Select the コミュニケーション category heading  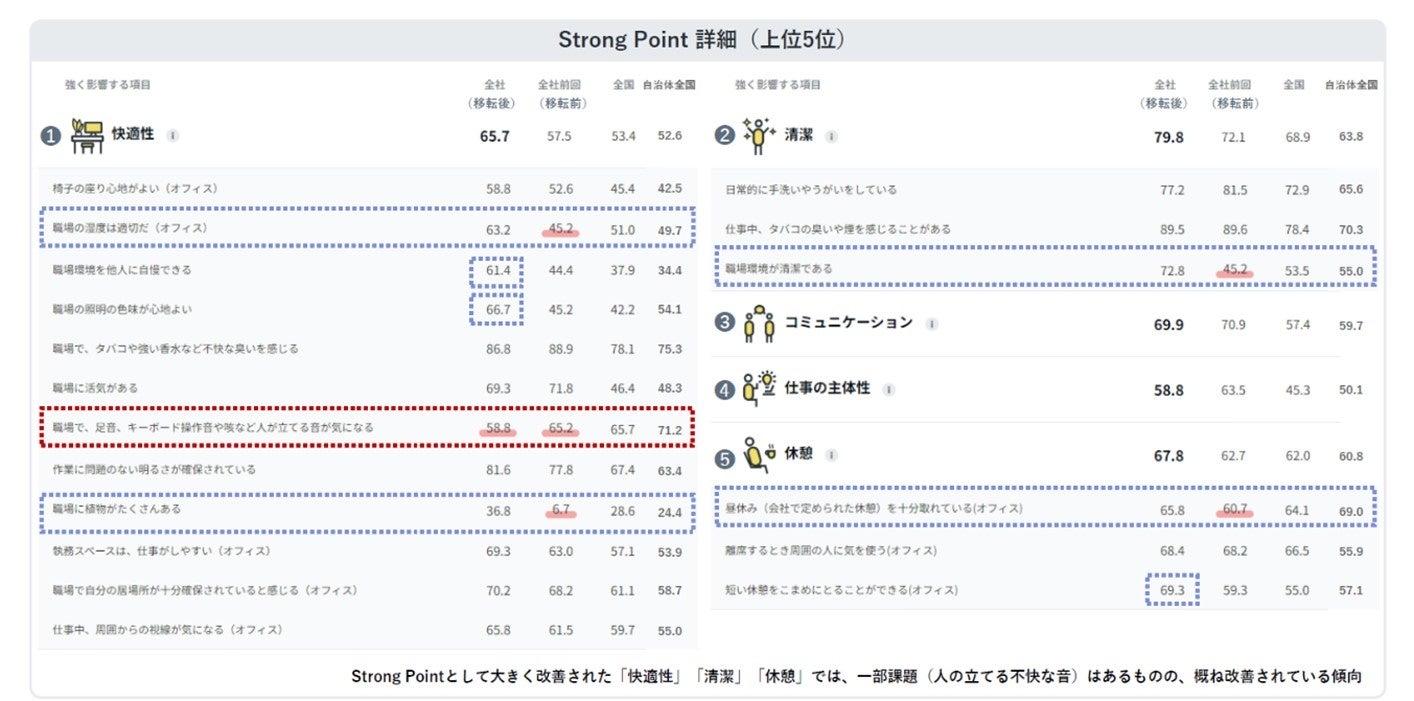tap(848, 323)
